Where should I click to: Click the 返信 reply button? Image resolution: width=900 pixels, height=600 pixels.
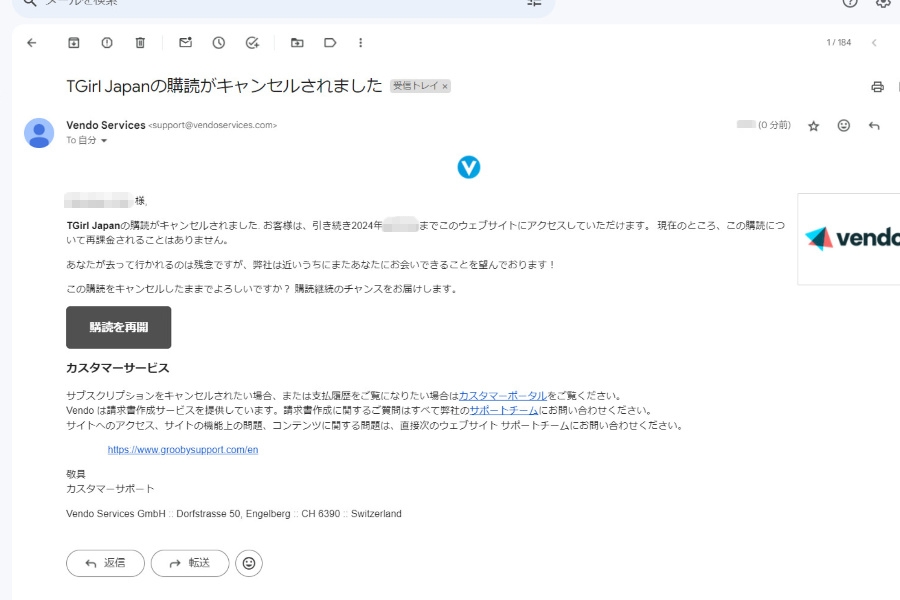106,563
